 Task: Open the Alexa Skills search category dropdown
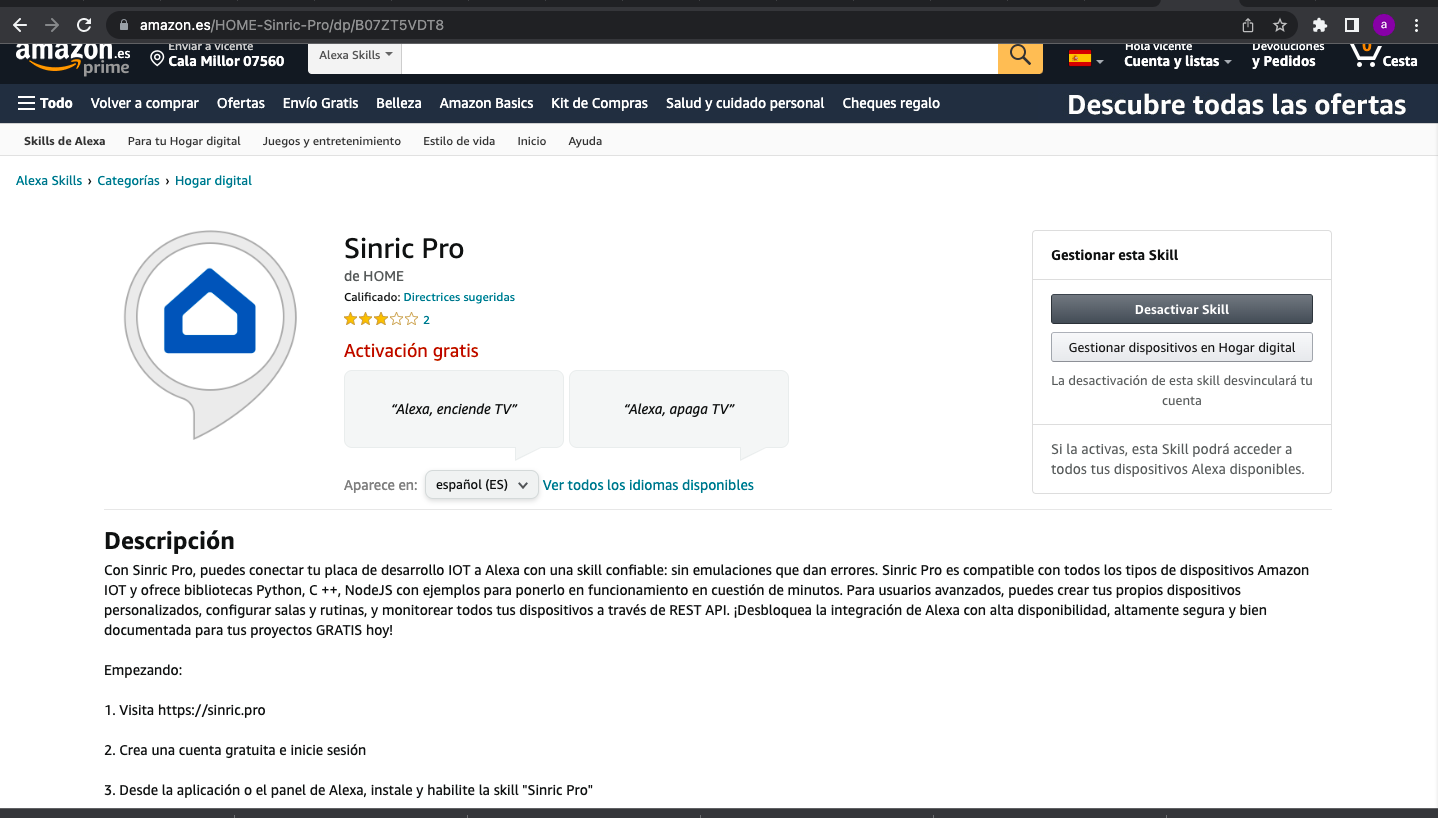click(355, 56)
